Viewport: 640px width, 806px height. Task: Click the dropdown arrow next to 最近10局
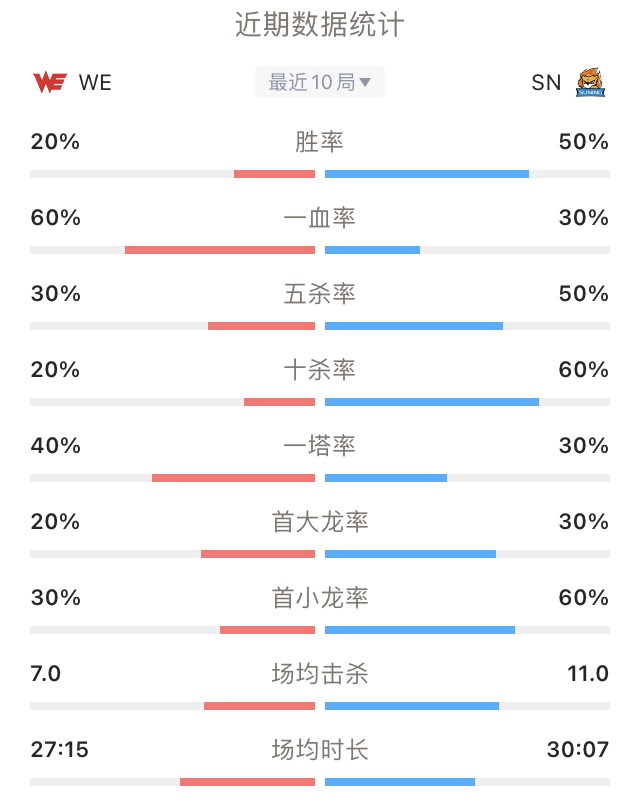coord(364,82)
